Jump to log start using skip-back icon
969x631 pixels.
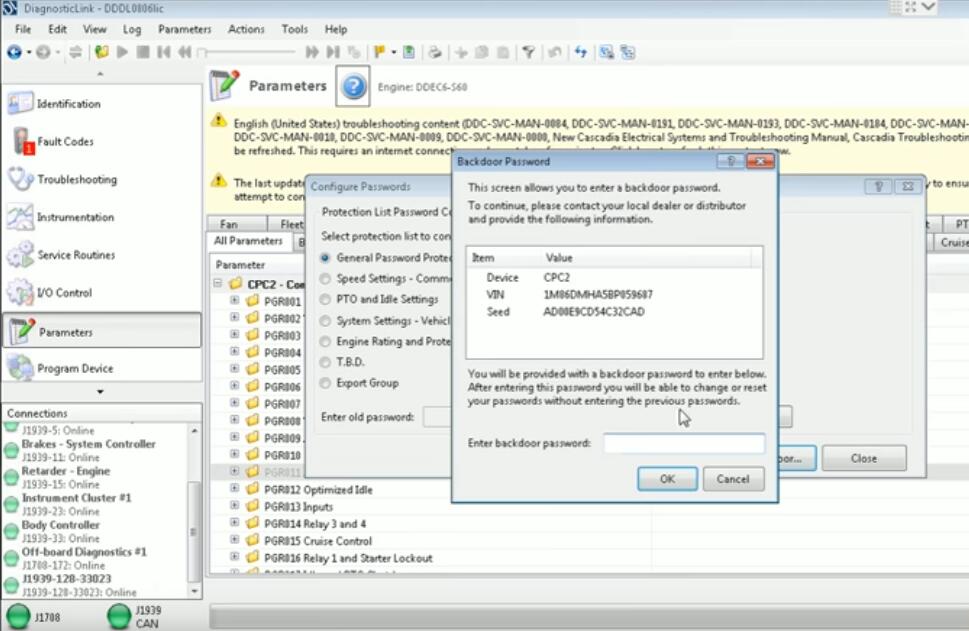164,53
